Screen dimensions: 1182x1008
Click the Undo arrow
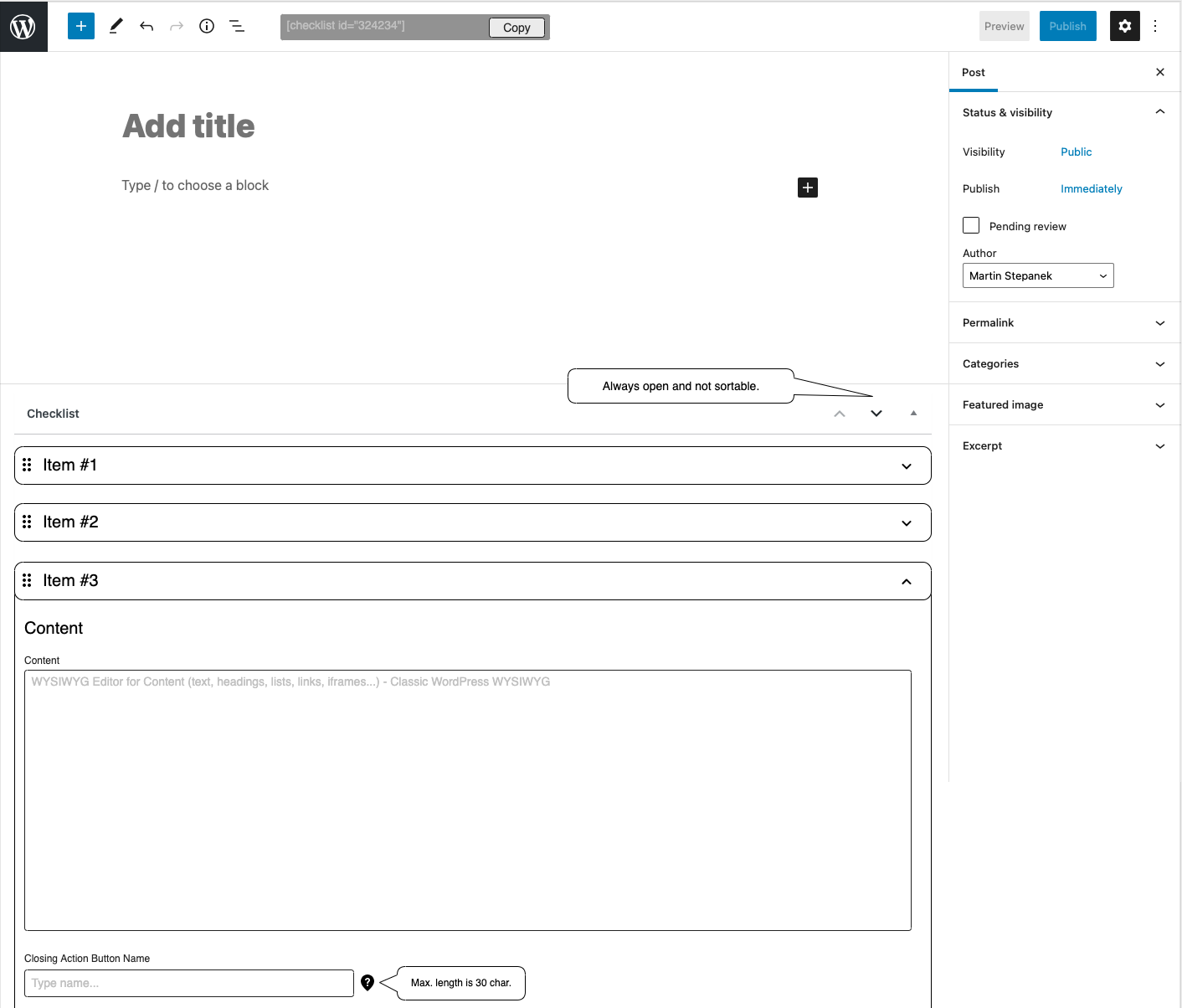click(x=146, y=26)
